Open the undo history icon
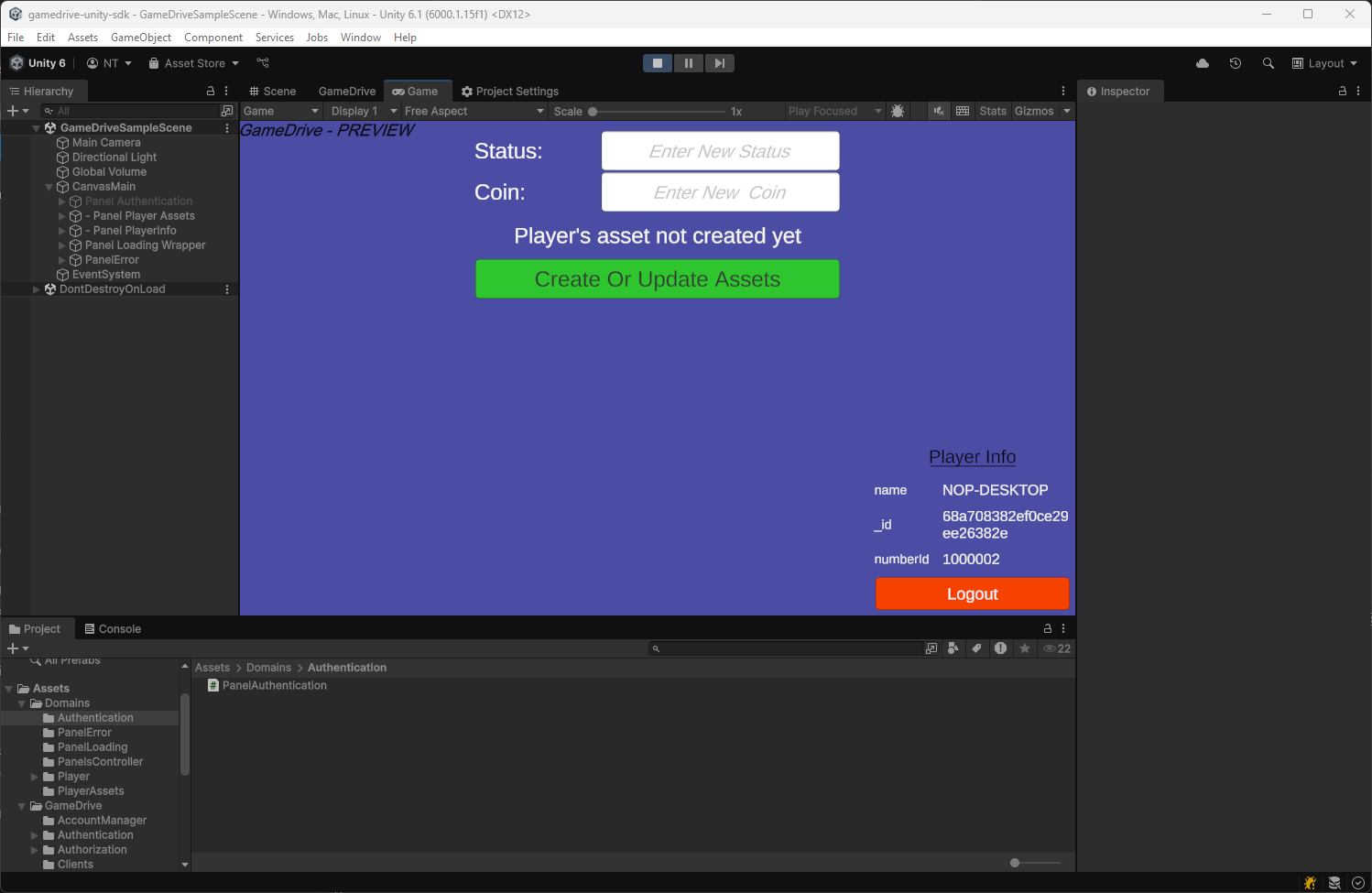This screenshot has height=893, width=1372. (x=1236, y=63)
